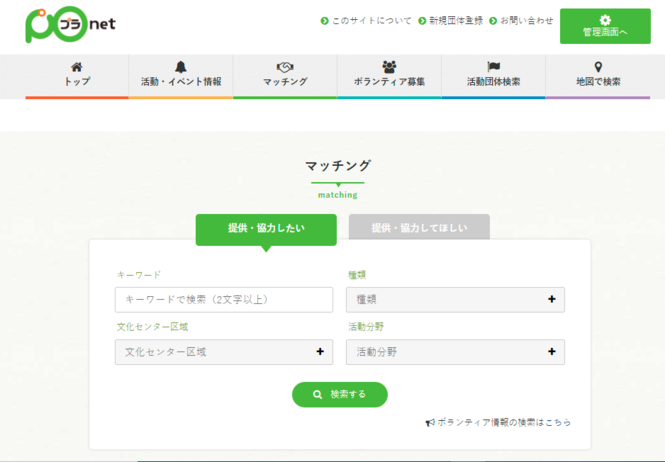665x462 pixels.
Task: Click the flag icon above 活動団体検索
Action: point(493,67)
